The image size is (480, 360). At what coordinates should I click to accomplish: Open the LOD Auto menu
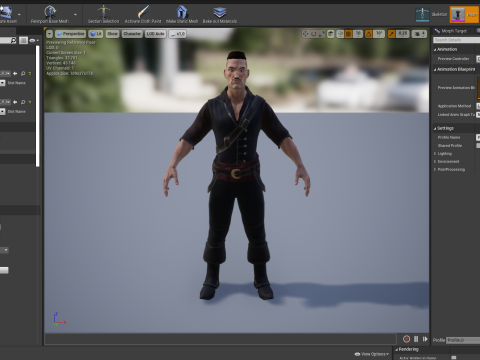(155, 34)
